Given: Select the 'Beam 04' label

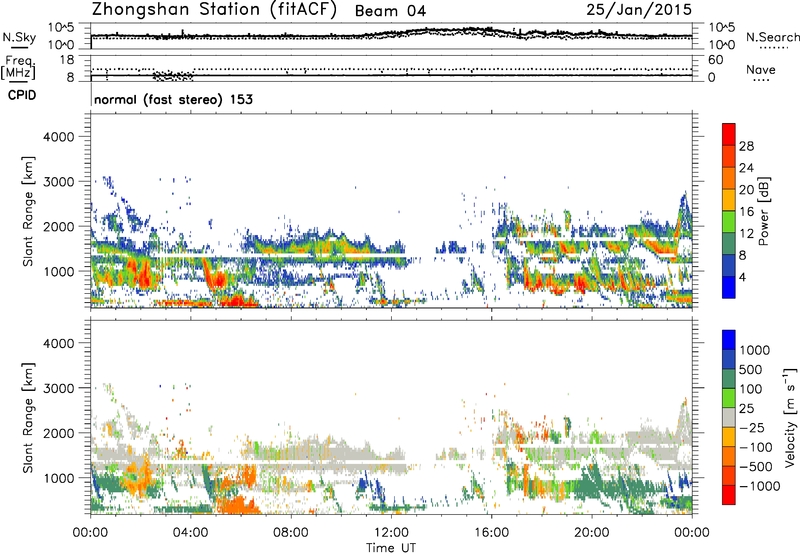Looking at the screenshot, I should tap(390, 11).
